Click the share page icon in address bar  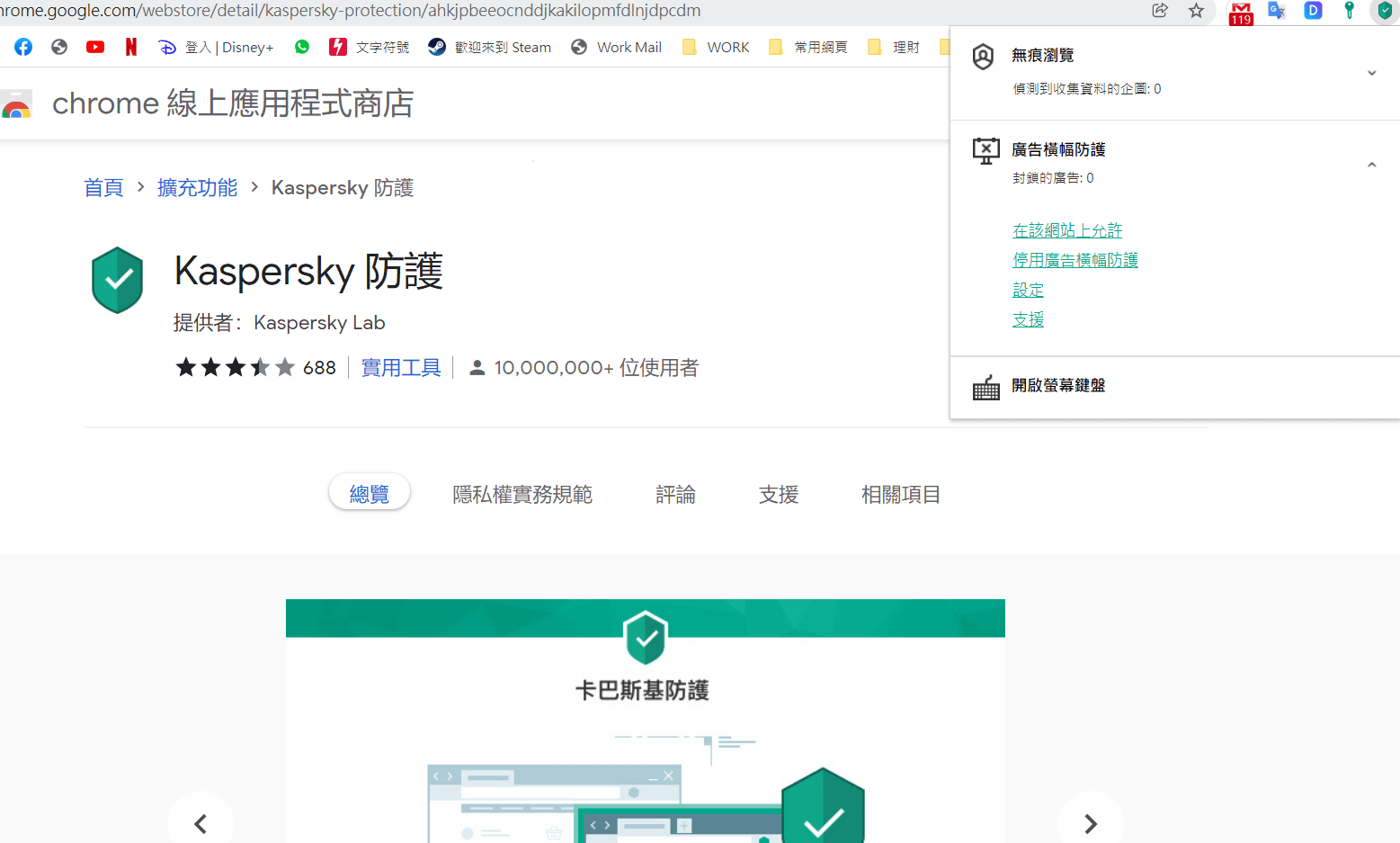pos(1160,11)
